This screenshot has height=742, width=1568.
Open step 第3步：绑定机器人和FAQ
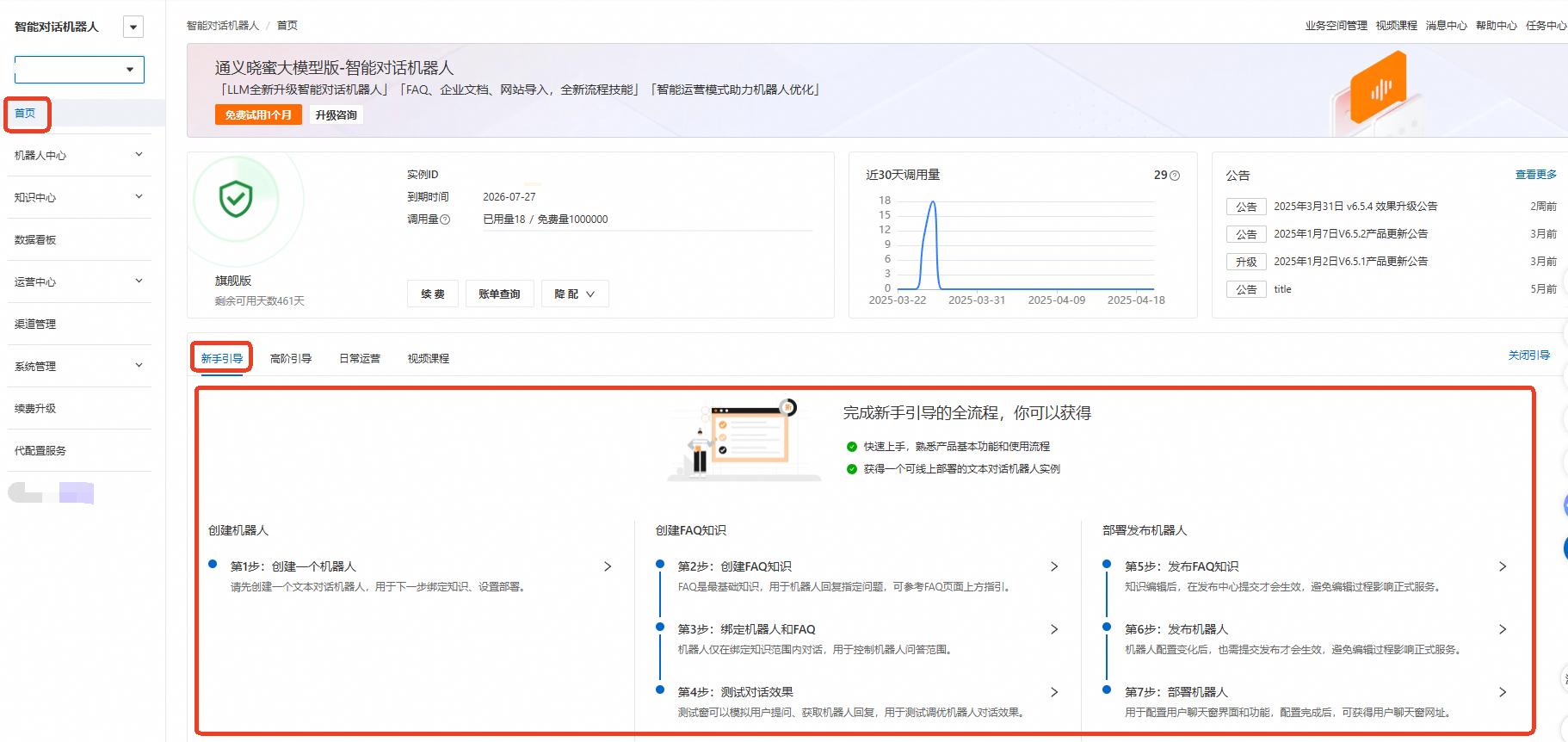coord(746,629)
